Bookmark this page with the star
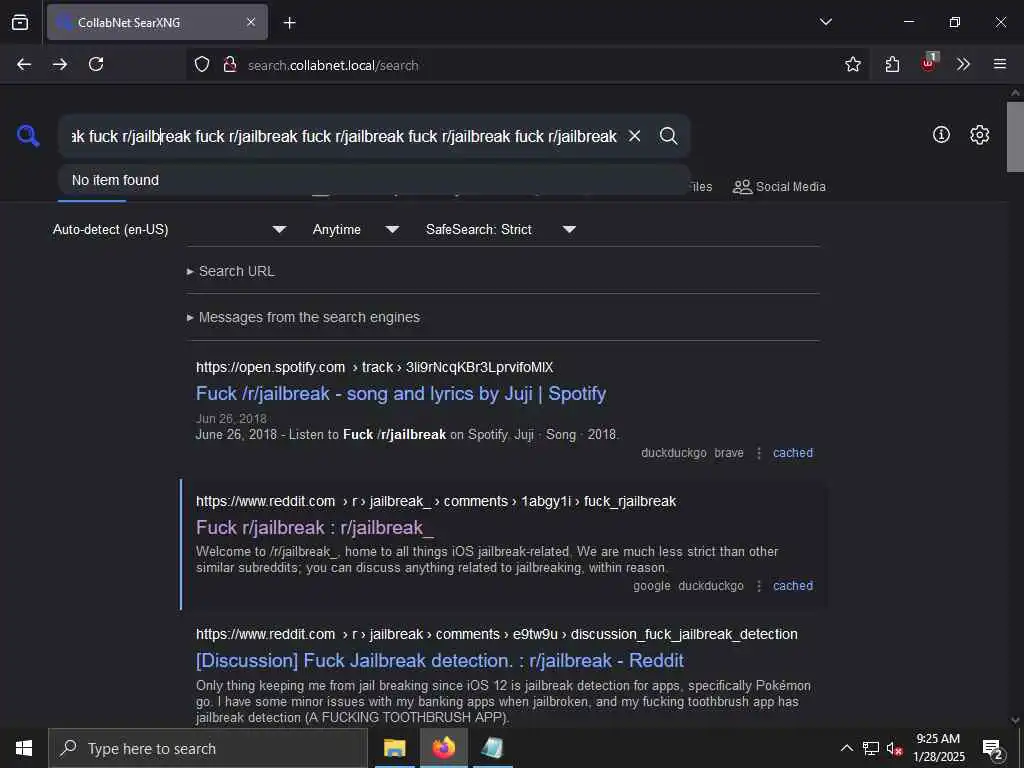1024x768 pixels. (x=852, y=64)
